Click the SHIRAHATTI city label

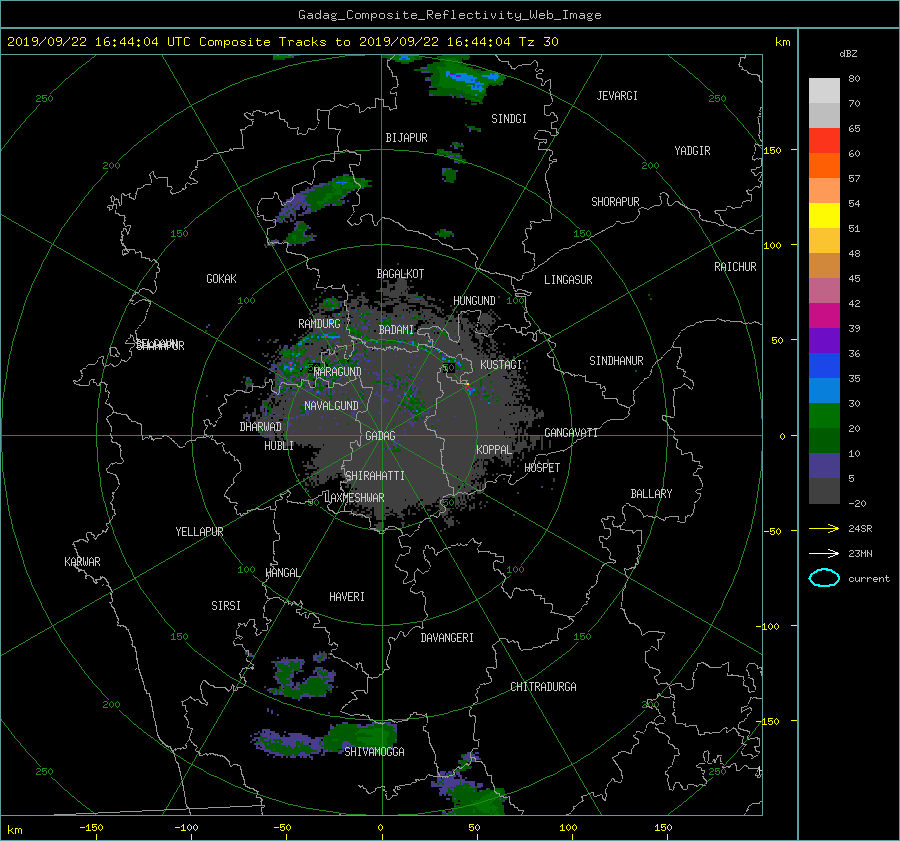click(375, 476)
